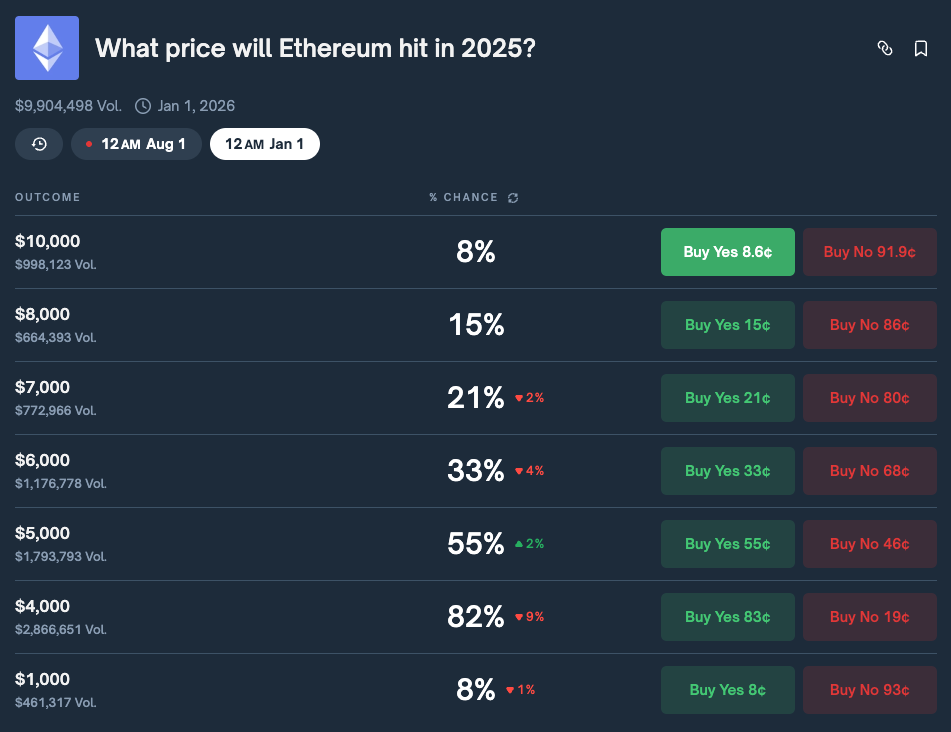
Task: Bookmark this Ethereum market
Action: click(921, 48)
